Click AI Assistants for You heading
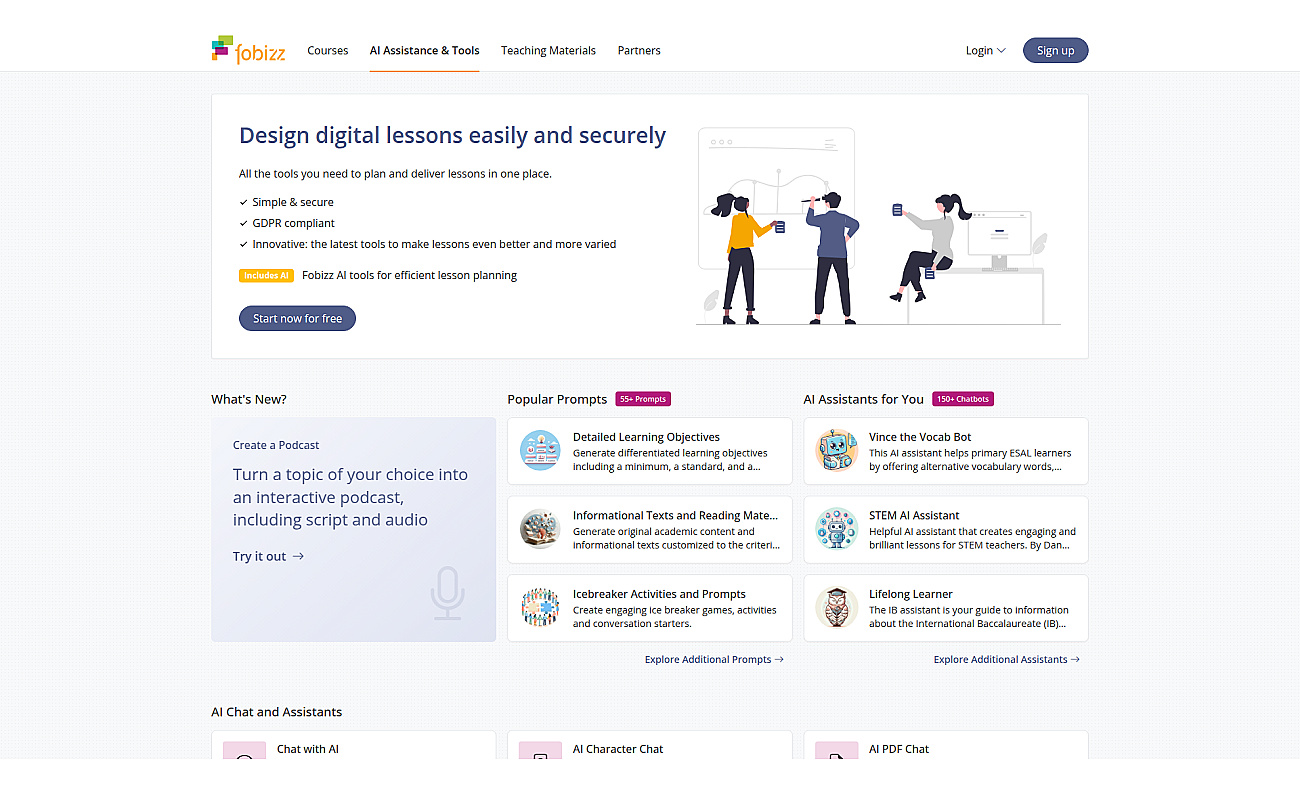The width and height of the screenshot is (1300, 788). pos(863,399)
